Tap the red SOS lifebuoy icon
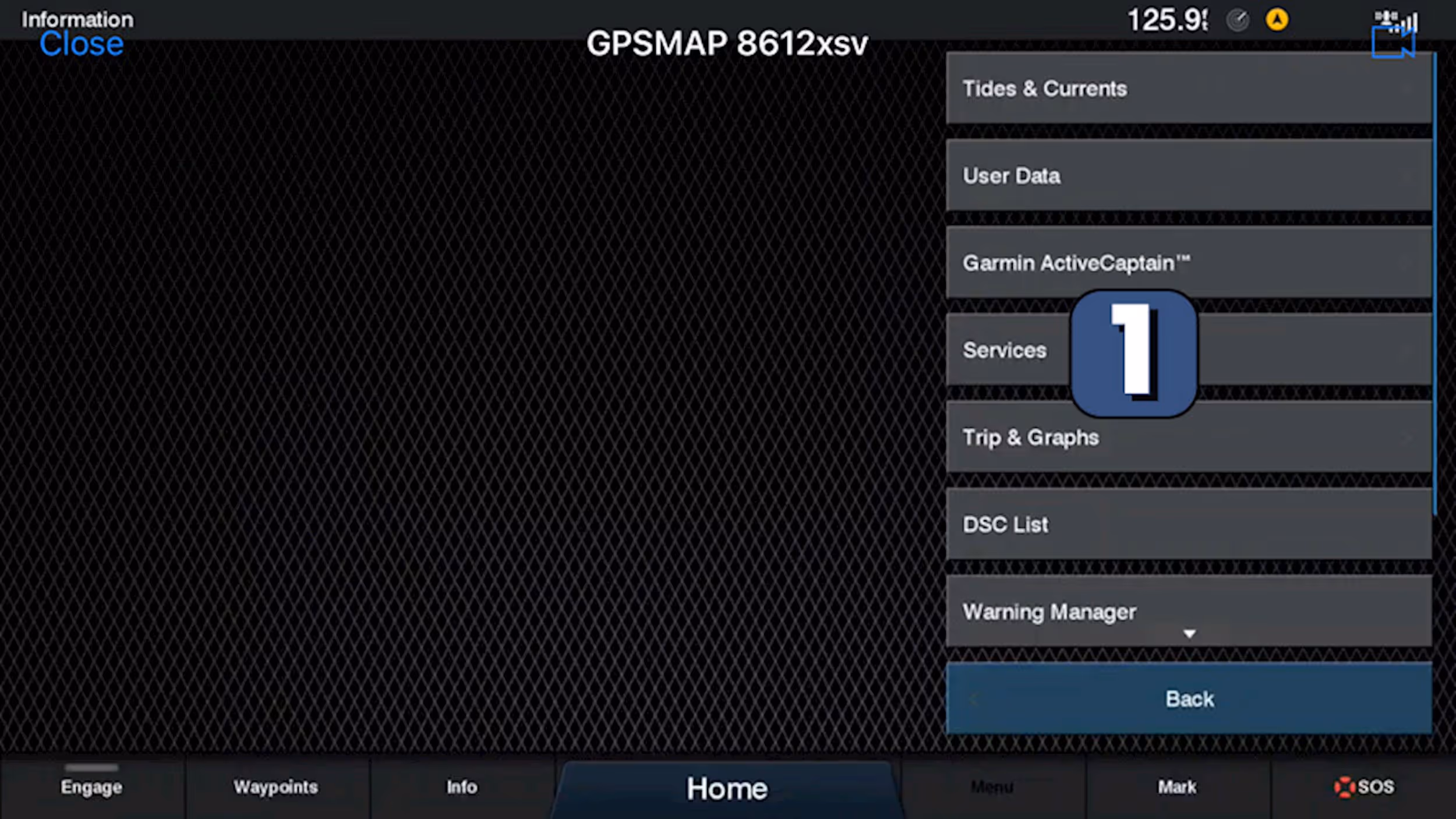The height and width of the screenshot is (819, 1456). (x=1344, y=787)
